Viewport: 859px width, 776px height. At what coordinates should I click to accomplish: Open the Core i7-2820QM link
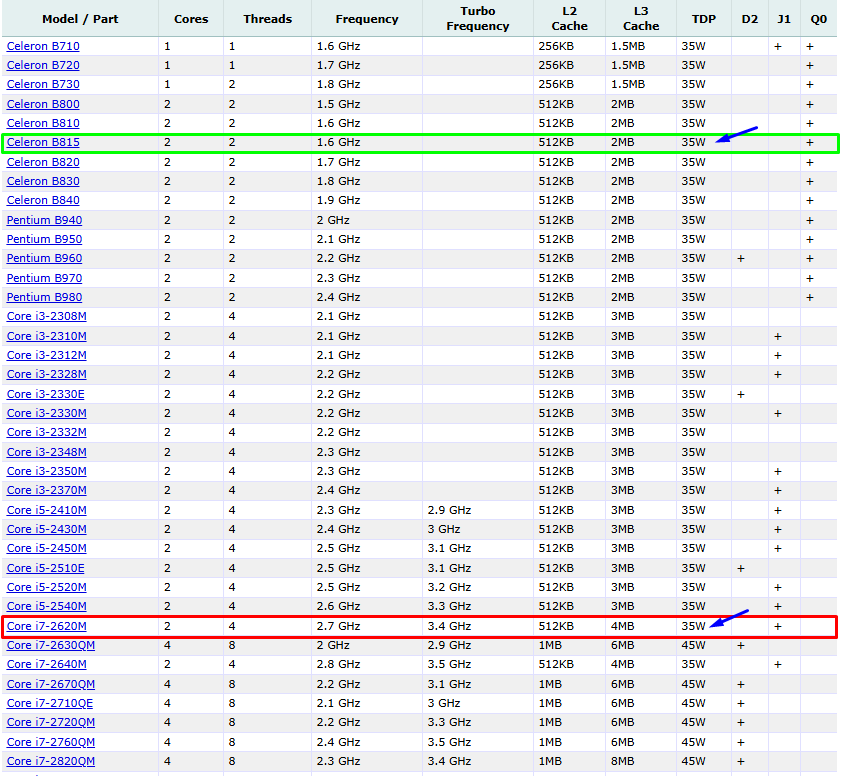click(50, 761)
